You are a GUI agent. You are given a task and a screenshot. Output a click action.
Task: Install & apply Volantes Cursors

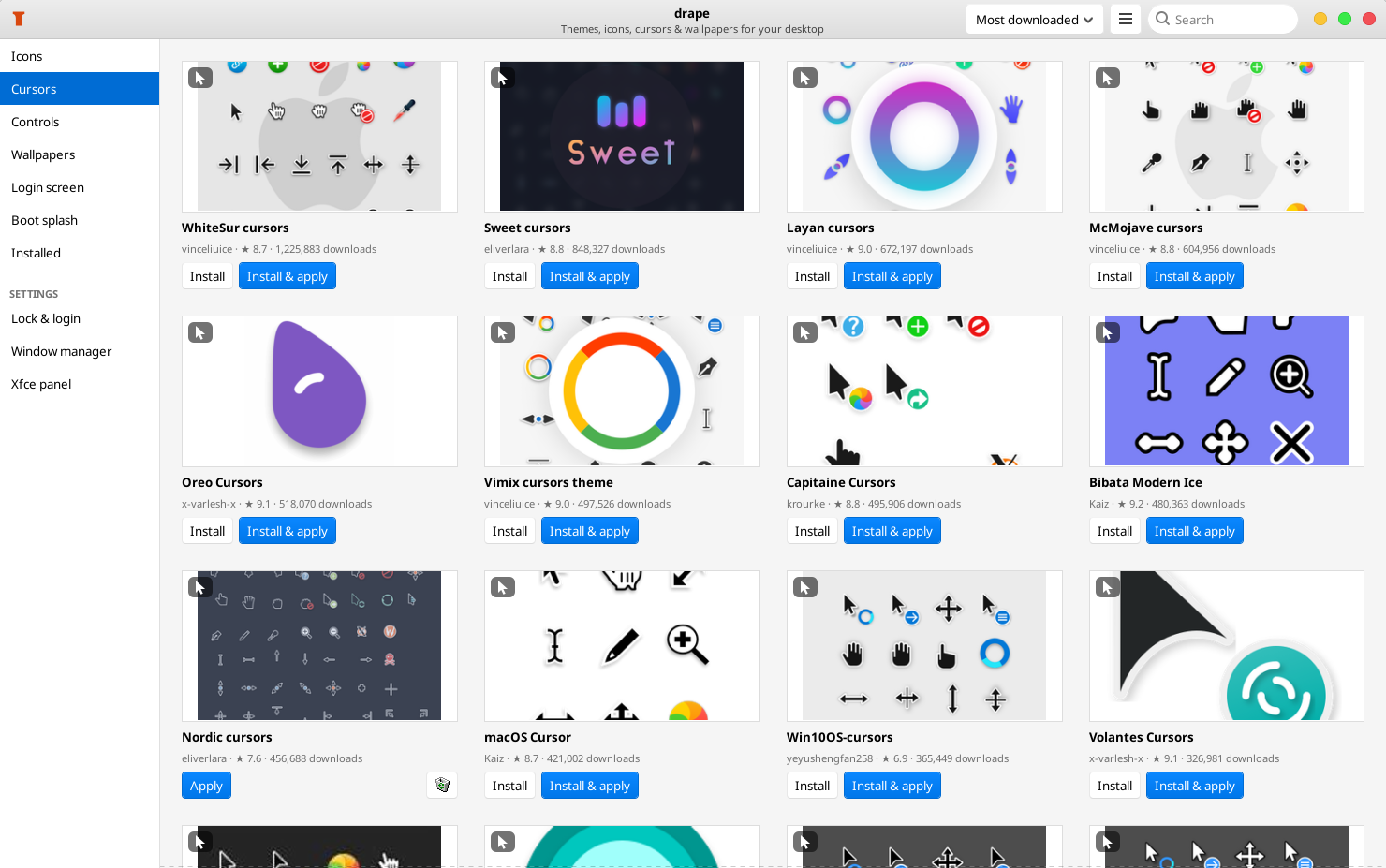click(1195, 786)
